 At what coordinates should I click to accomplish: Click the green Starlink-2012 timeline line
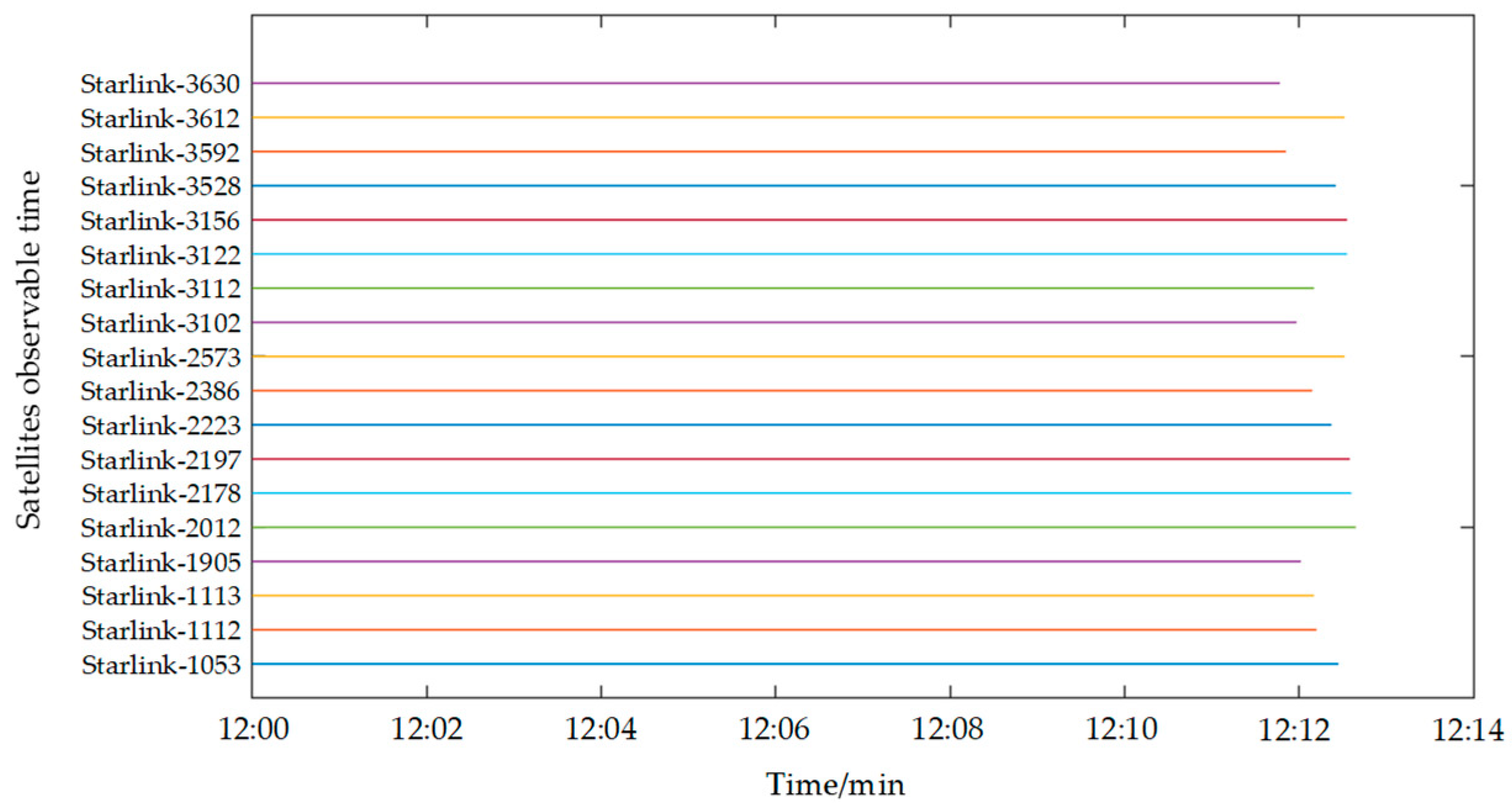802,527
